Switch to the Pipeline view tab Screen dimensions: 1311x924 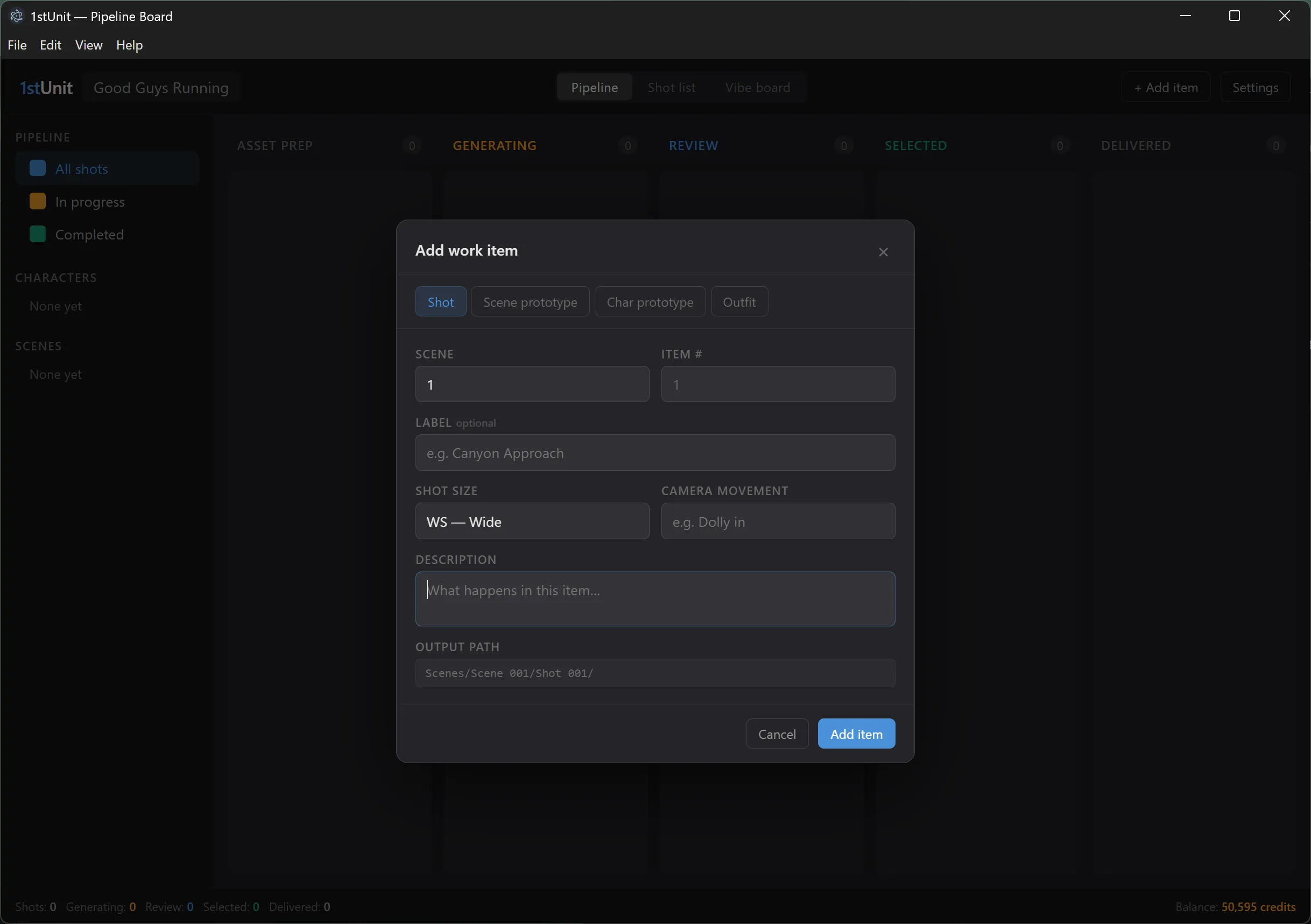click(594, 87)
